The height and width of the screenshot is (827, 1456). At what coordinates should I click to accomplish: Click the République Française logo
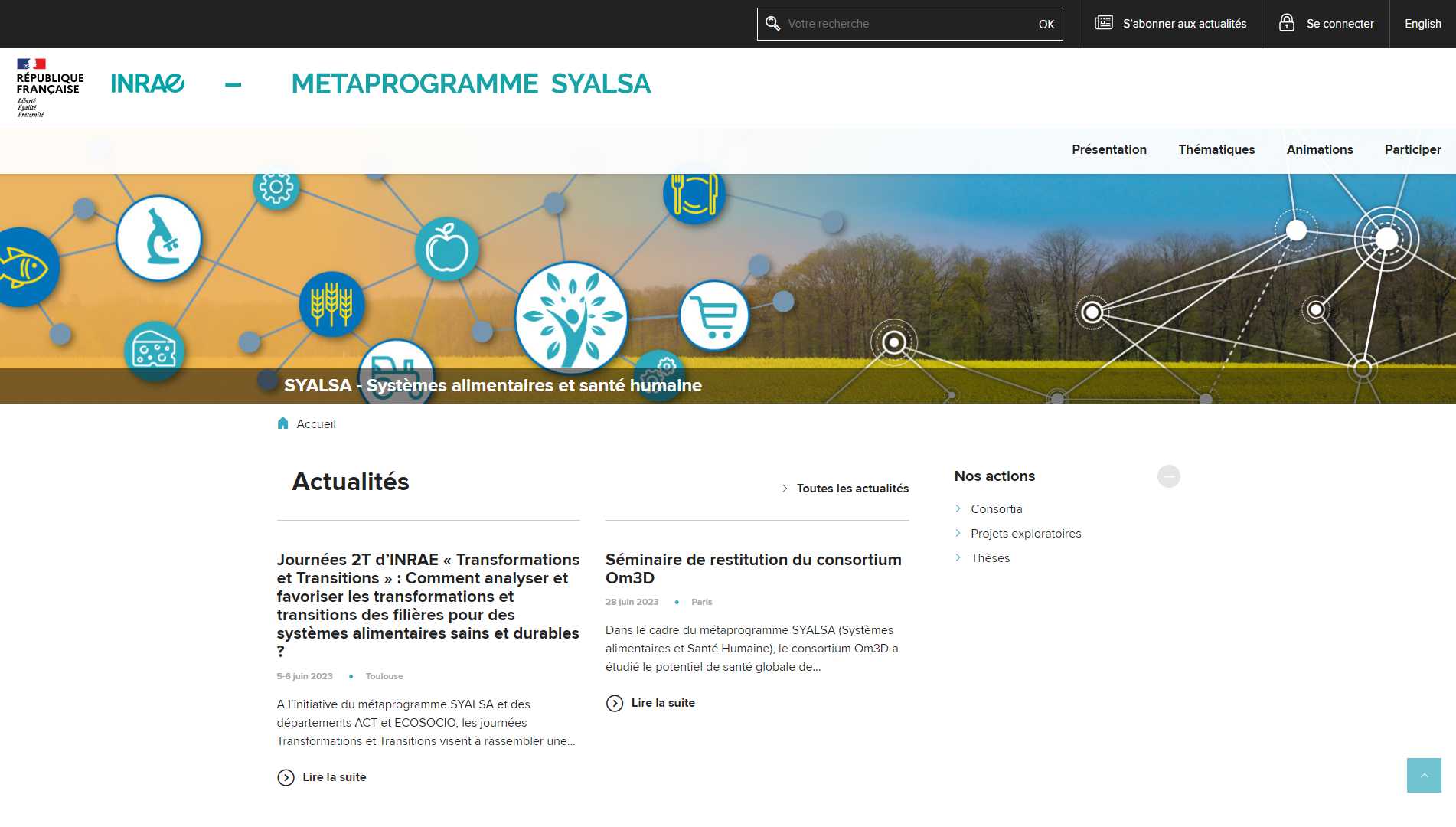50,87
